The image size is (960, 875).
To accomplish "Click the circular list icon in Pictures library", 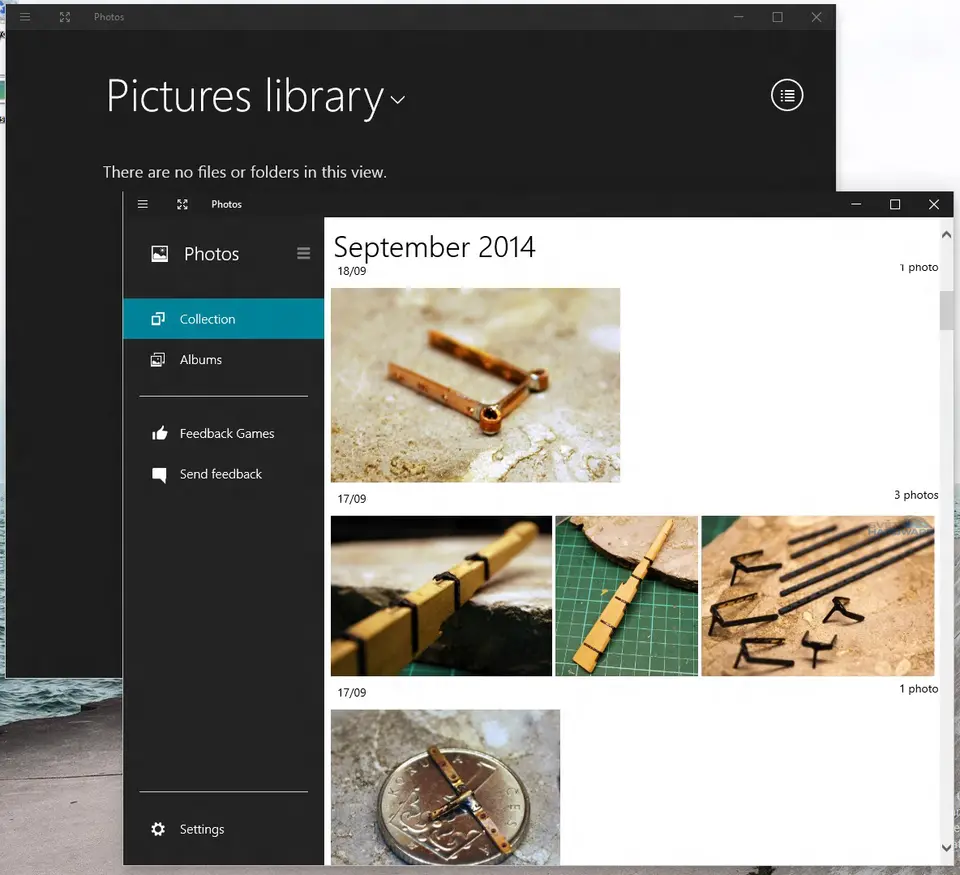I will pyautogui.click(x=787, y=95).
